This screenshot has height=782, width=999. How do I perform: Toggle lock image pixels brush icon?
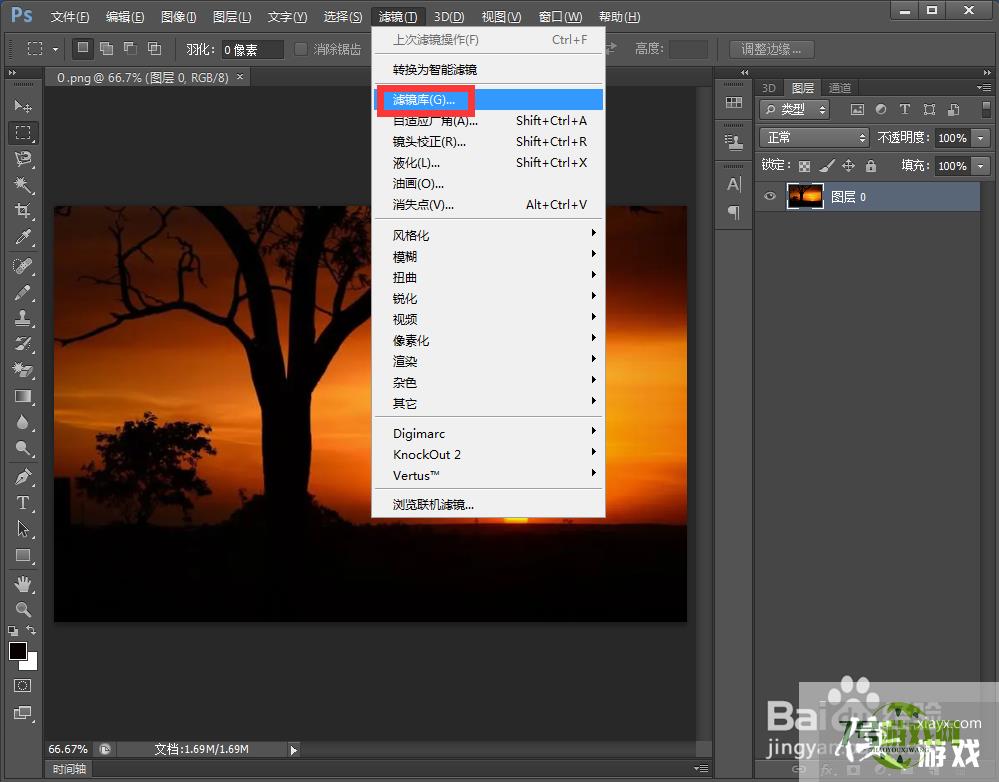coord(826,166)
